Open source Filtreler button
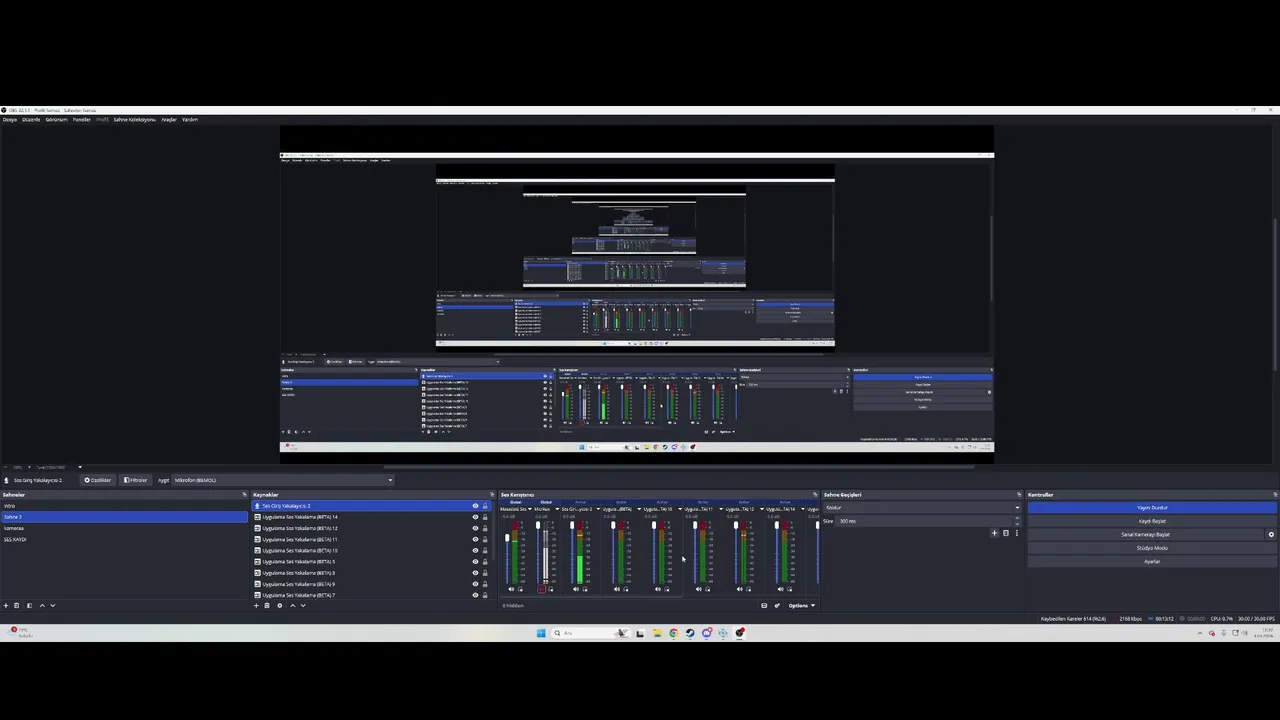The width and height of the screenshot is (1280, 720). coord(135,480)
